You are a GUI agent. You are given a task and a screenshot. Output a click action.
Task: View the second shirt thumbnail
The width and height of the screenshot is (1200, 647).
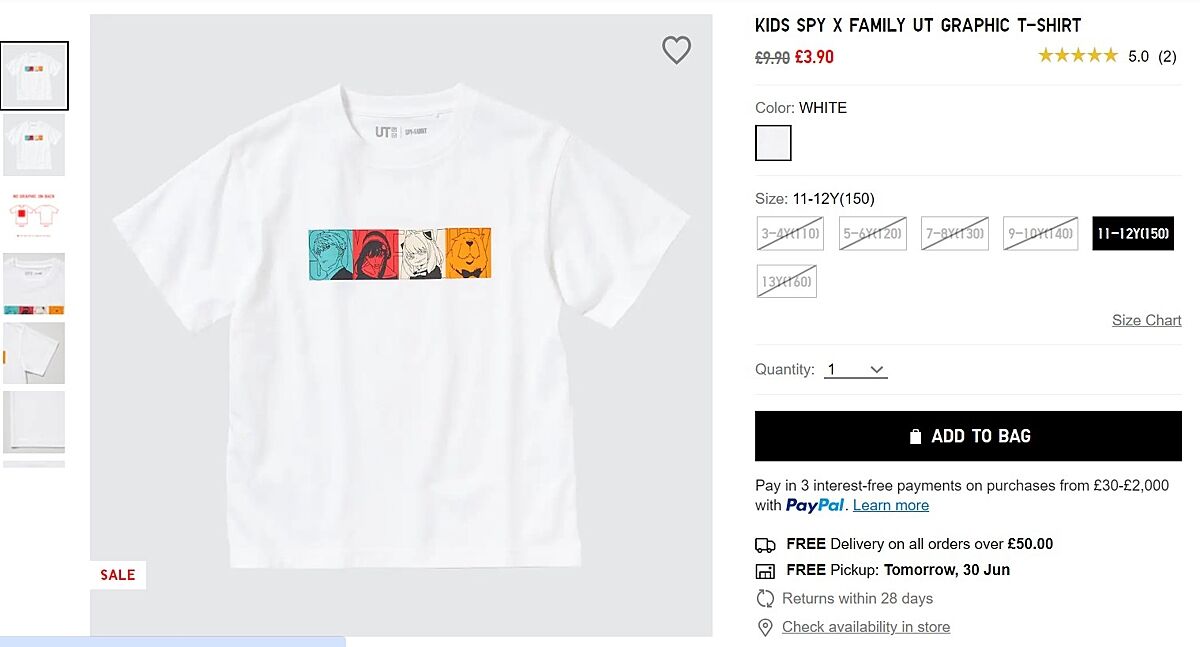[x=34, y=145]
